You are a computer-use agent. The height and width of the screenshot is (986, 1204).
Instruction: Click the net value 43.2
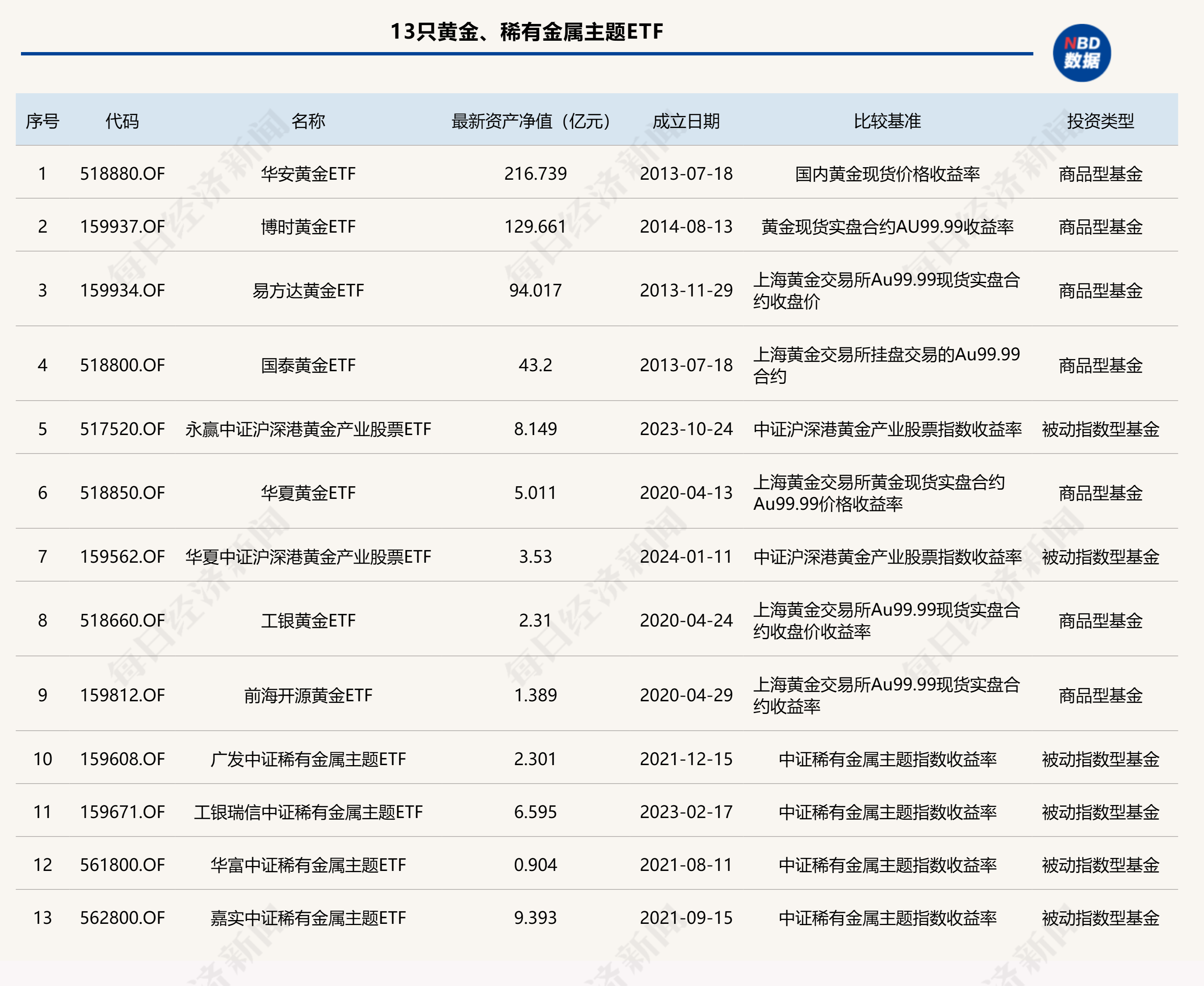[x=535, y=365]
